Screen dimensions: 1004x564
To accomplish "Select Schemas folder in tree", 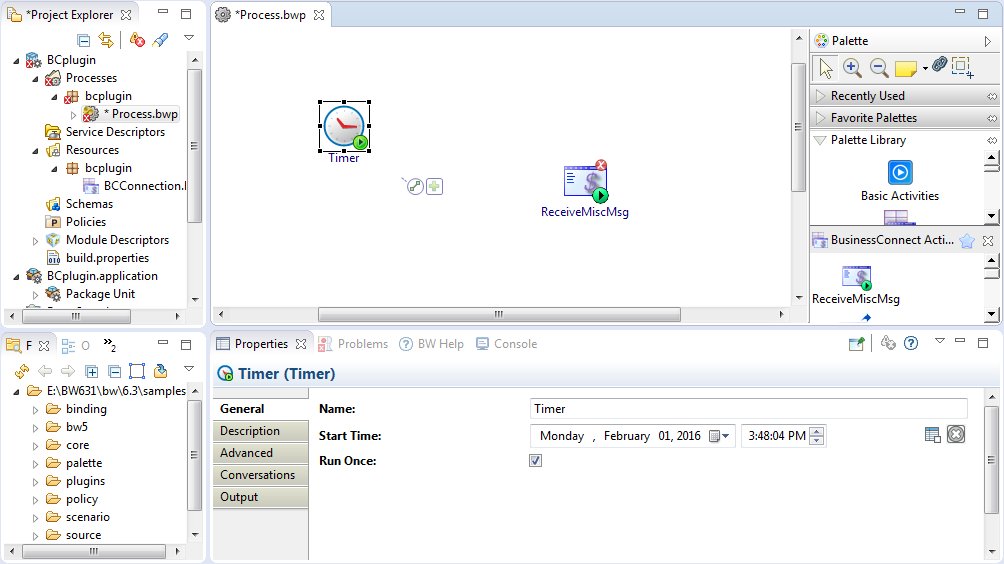I will click(x=89, y=204).
